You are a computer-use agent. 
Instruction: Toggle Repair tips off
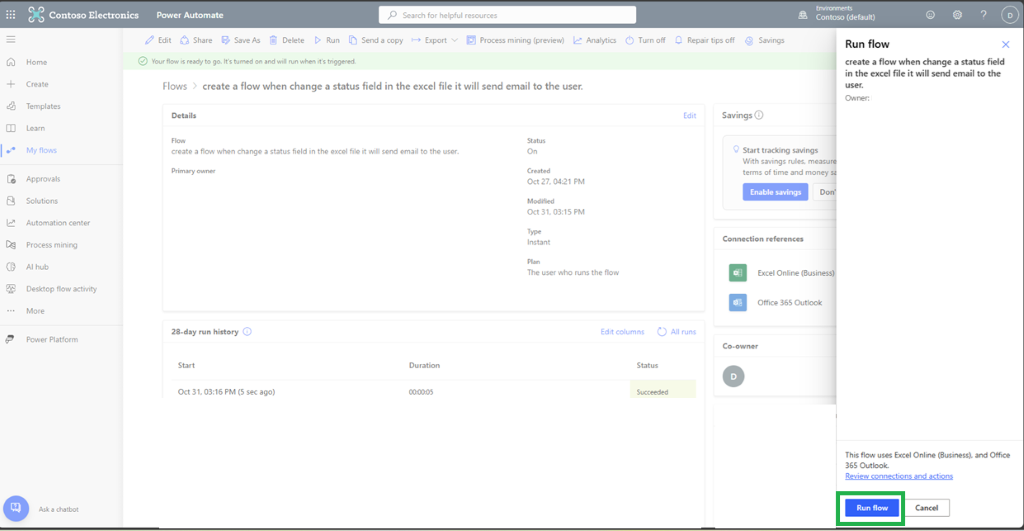coord(704,40)
